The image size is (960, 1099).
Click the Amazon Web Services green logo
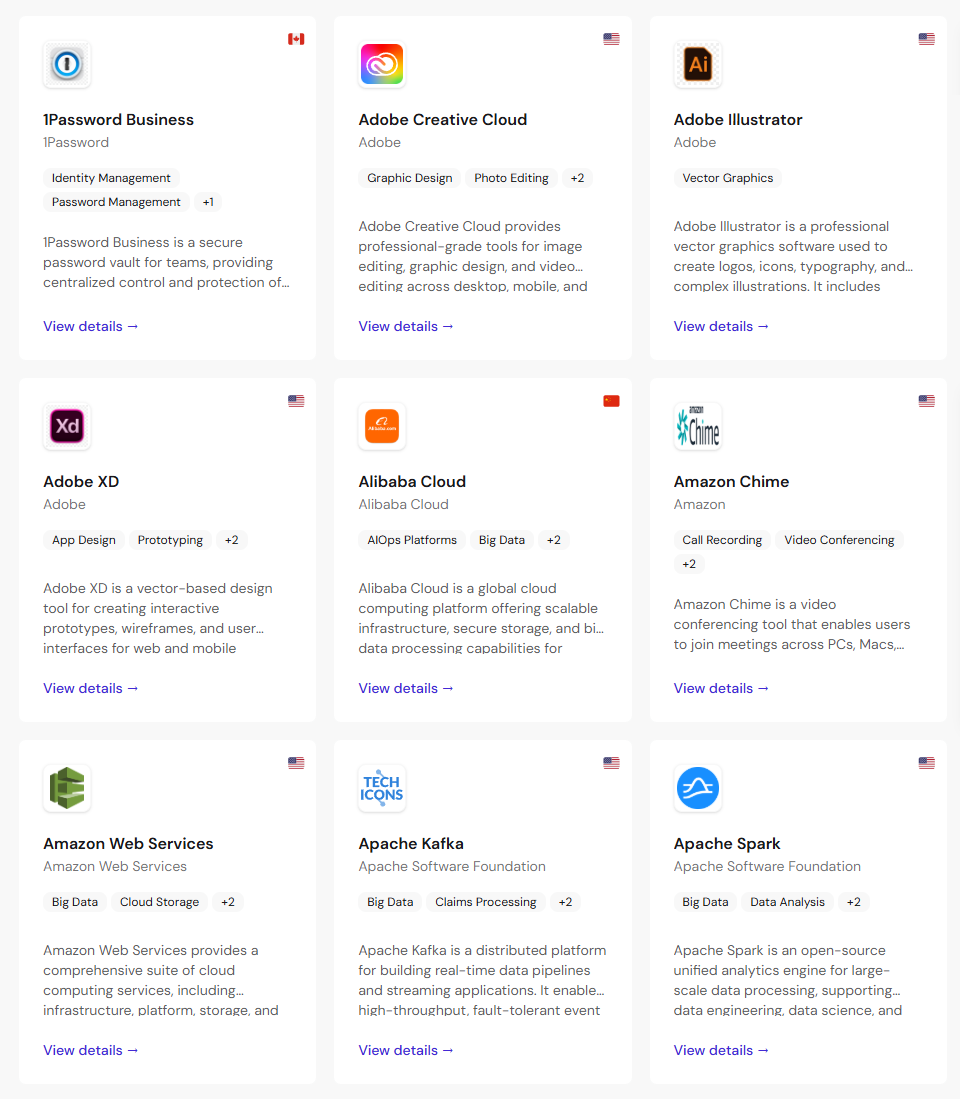tap(67, 788)
